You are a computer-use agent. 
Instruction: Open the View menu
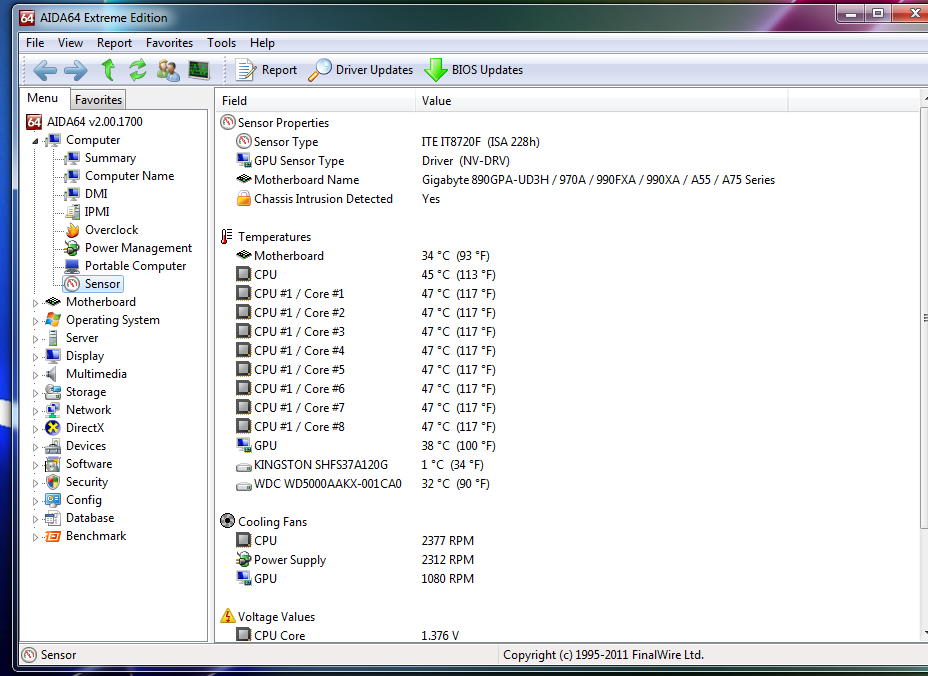coord(70,43)
